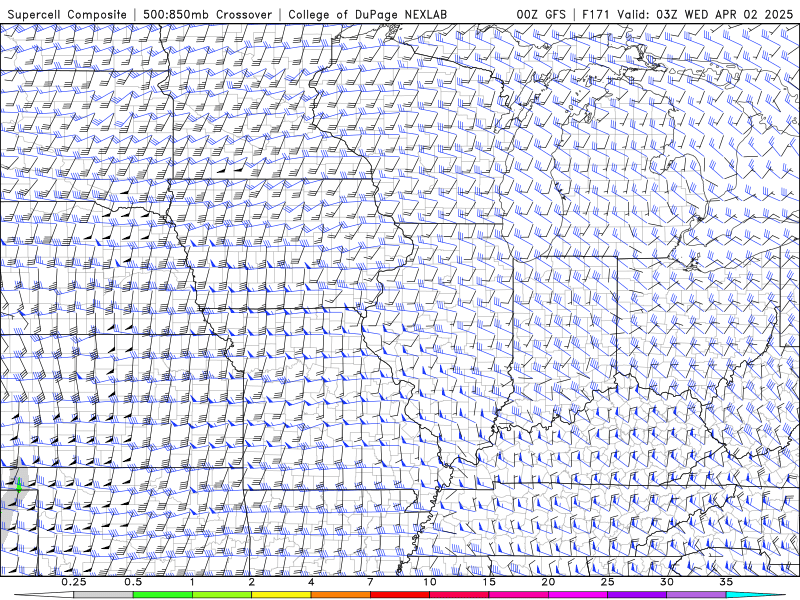800x600 pixels.
Task: Click the 4 color scale label
Action: click(x=311, y=582)
